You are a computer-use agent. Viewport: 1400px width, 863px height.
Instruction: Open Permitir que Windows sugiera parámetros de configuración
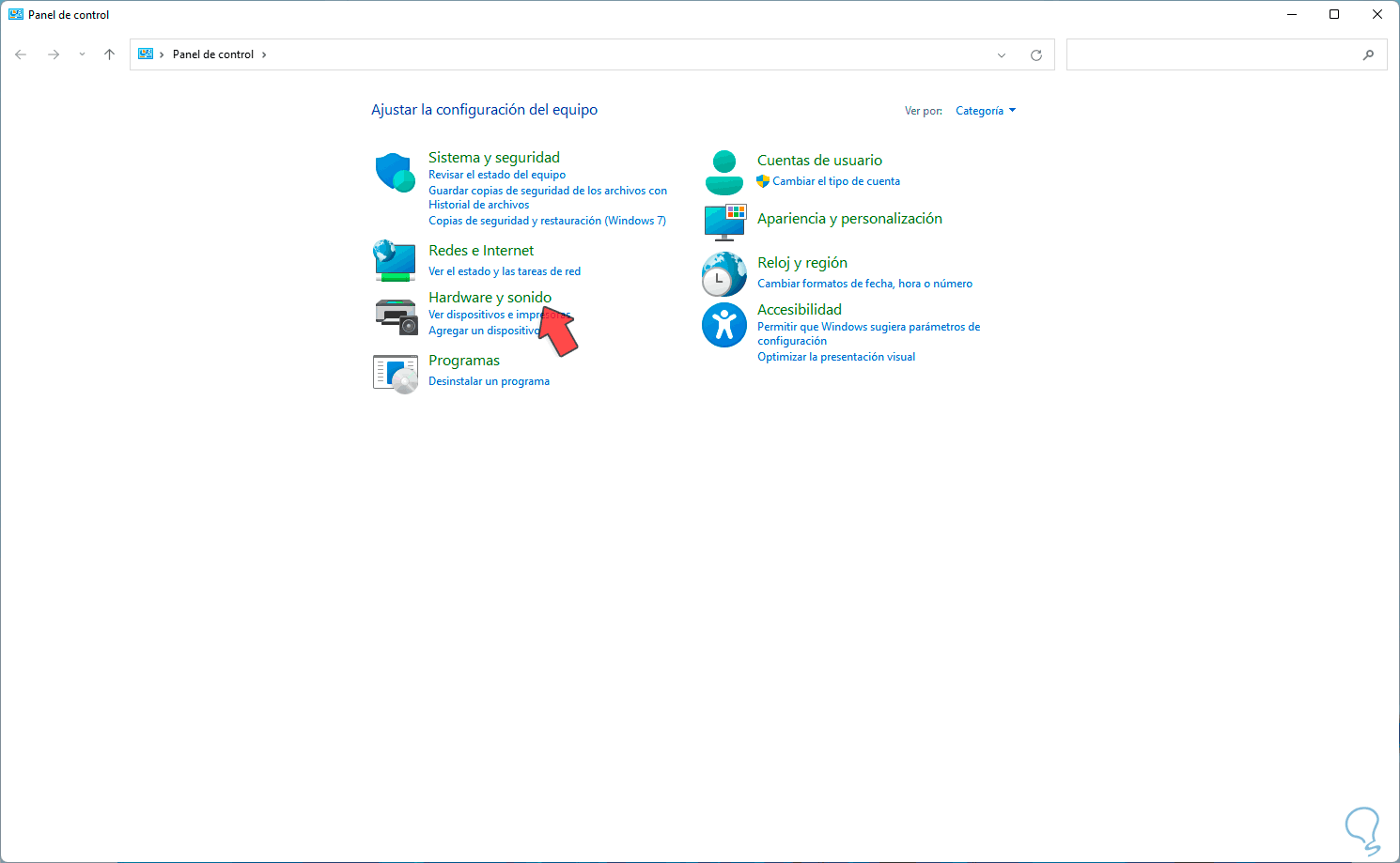pyautogui.click(x=868, y=333)
